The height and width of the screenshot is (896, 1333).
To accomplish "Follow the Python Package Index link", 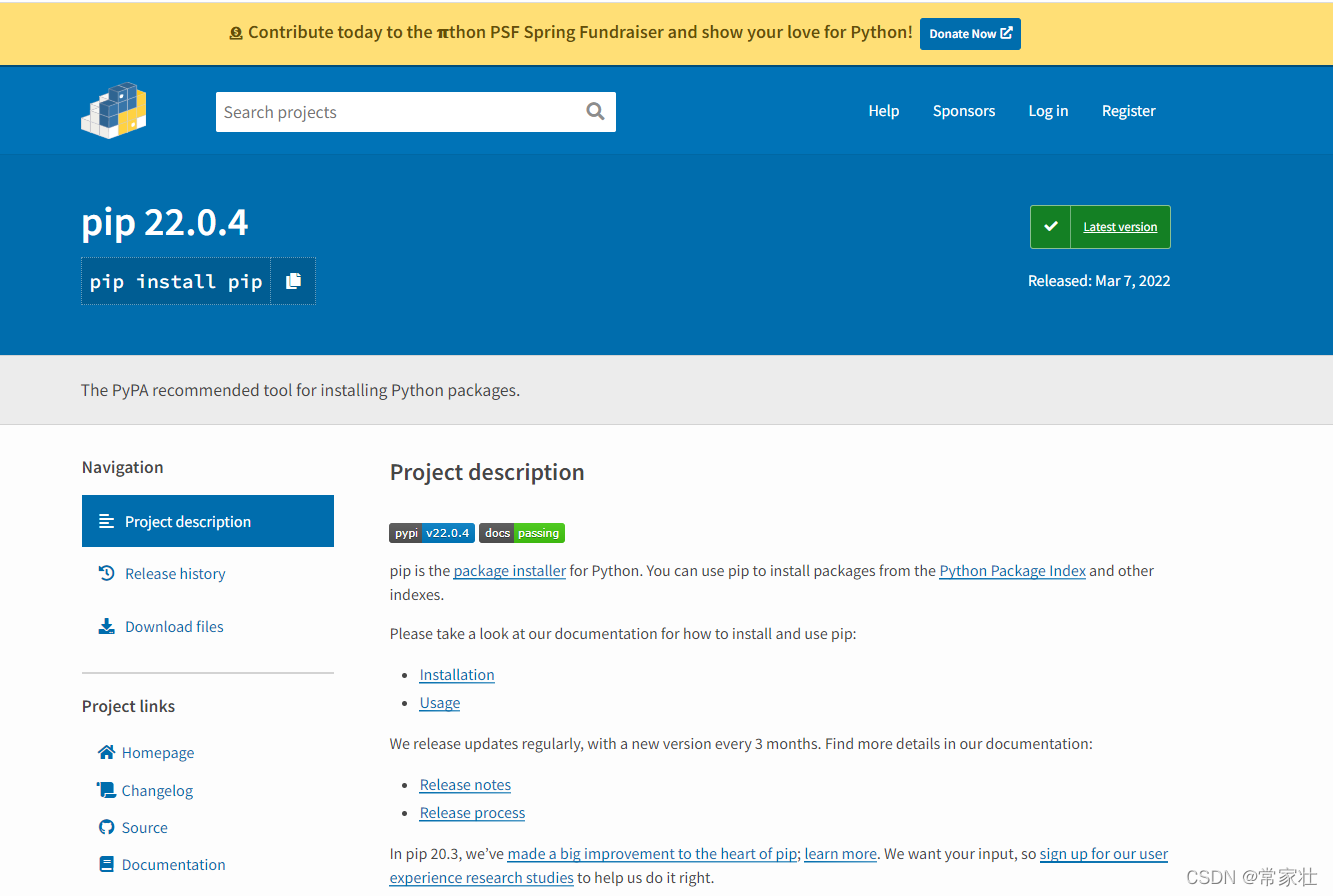I will (x=1013, y=571).
